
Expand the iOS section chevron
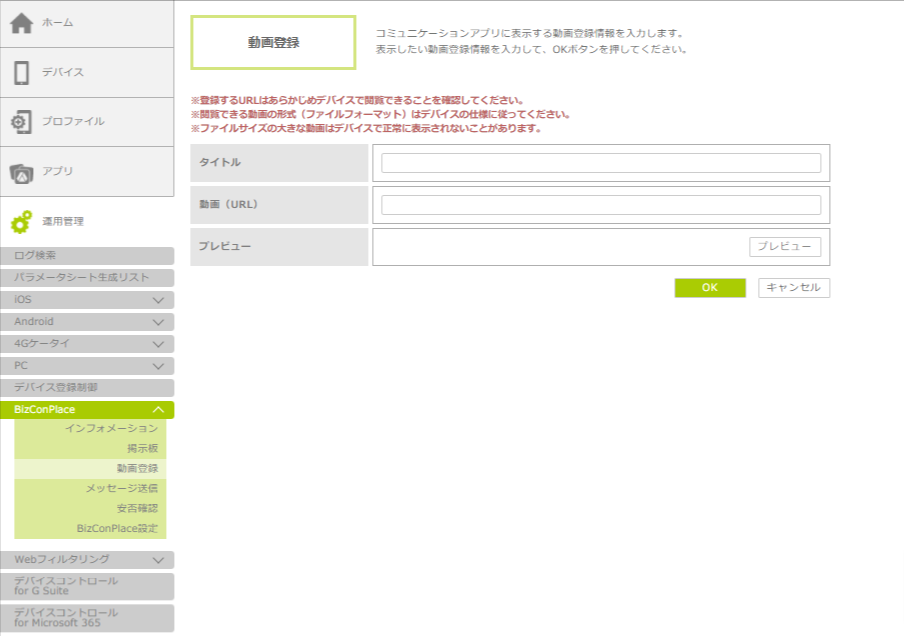coord(158,300)
